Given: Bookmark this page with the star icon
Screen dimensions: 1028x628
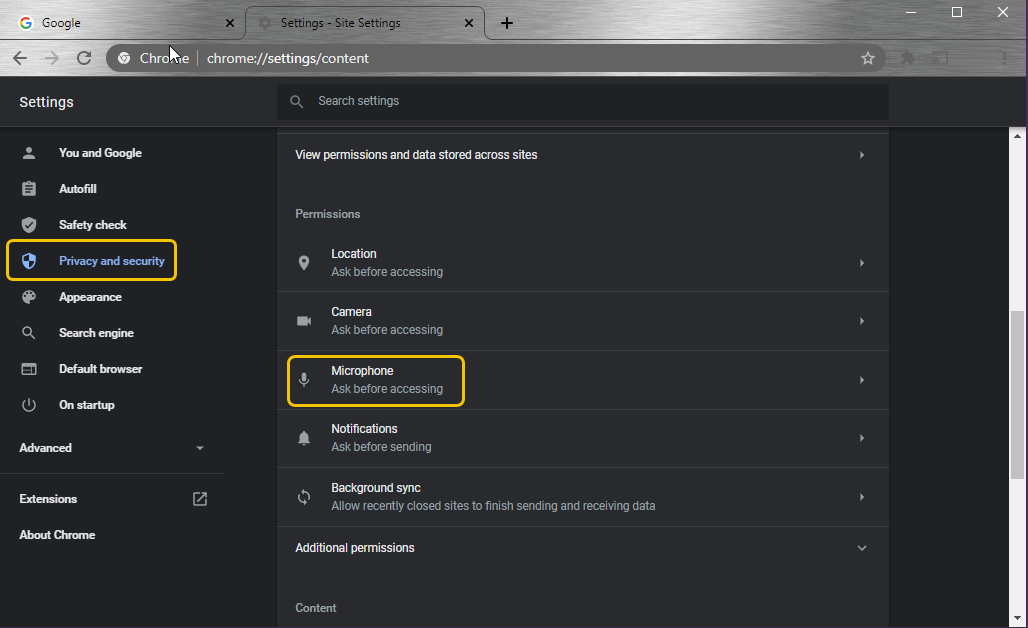Looking at the screenshot, I should (x=867, y=58).
